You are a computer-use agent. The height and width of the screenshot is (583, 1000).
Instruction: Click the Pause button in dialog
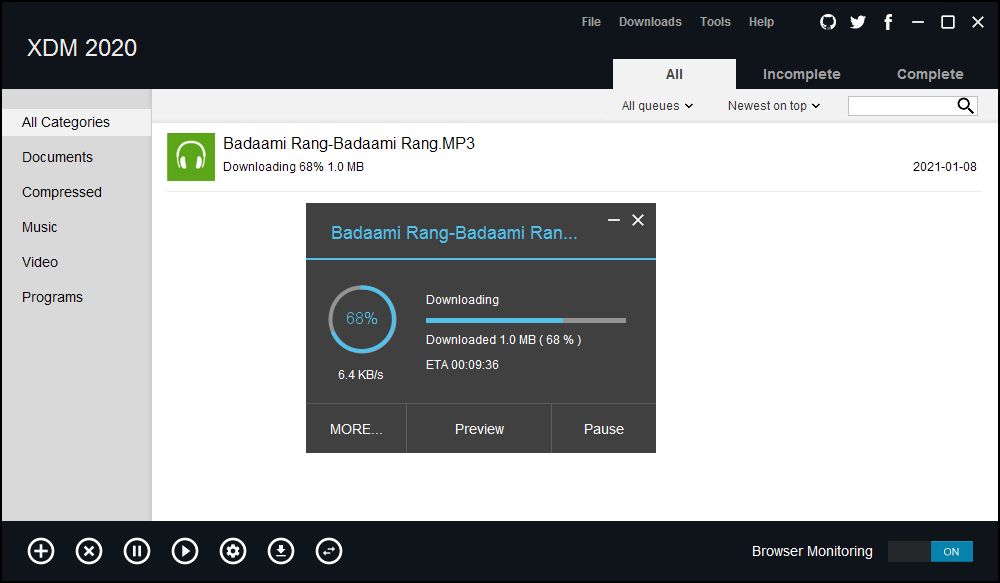pos(603,429)
